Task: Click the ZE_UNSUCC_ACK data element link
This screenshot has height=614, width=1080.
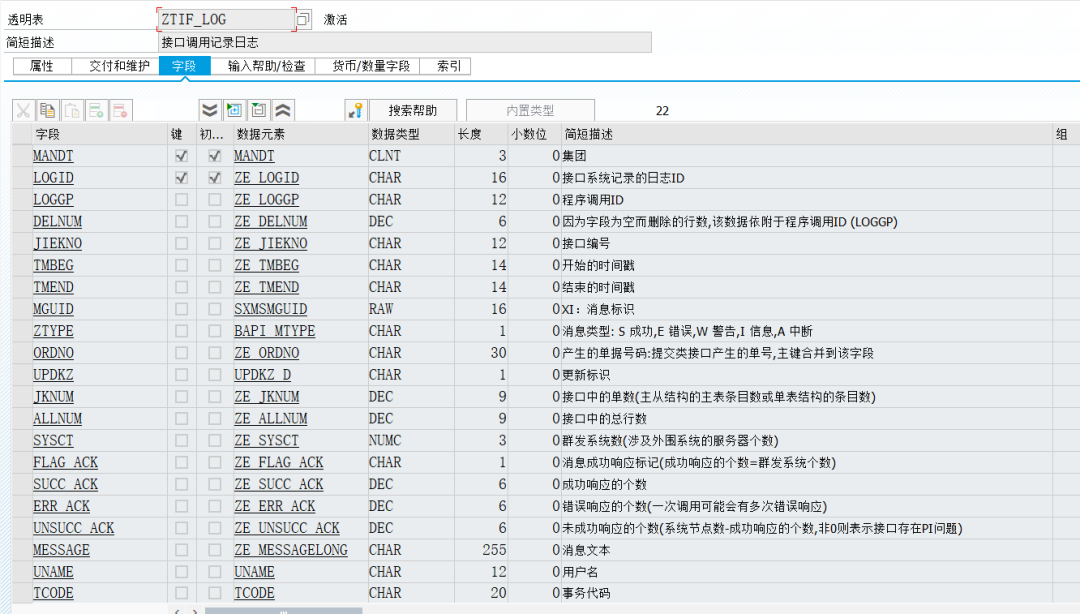Action: click(287, 528)
